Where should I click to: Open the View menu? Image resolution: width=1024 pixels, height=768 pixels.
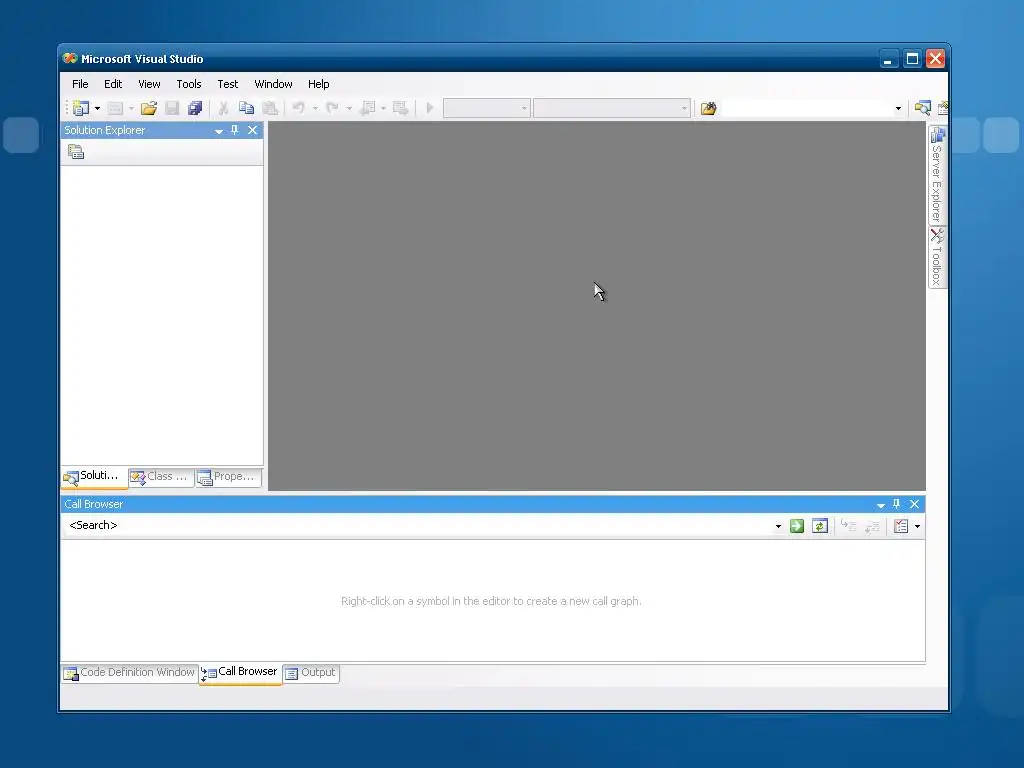point(149,84)
